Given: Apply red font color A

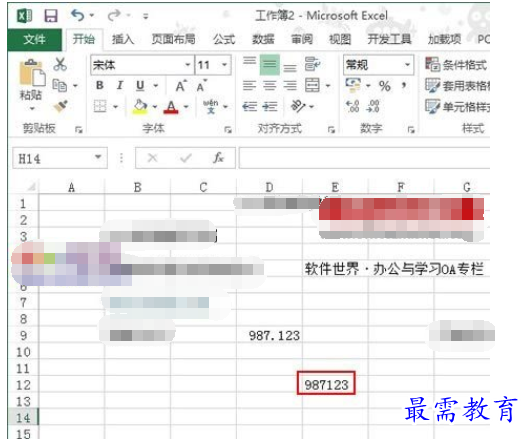Looking at the screenshot, I should coord(171,107).
